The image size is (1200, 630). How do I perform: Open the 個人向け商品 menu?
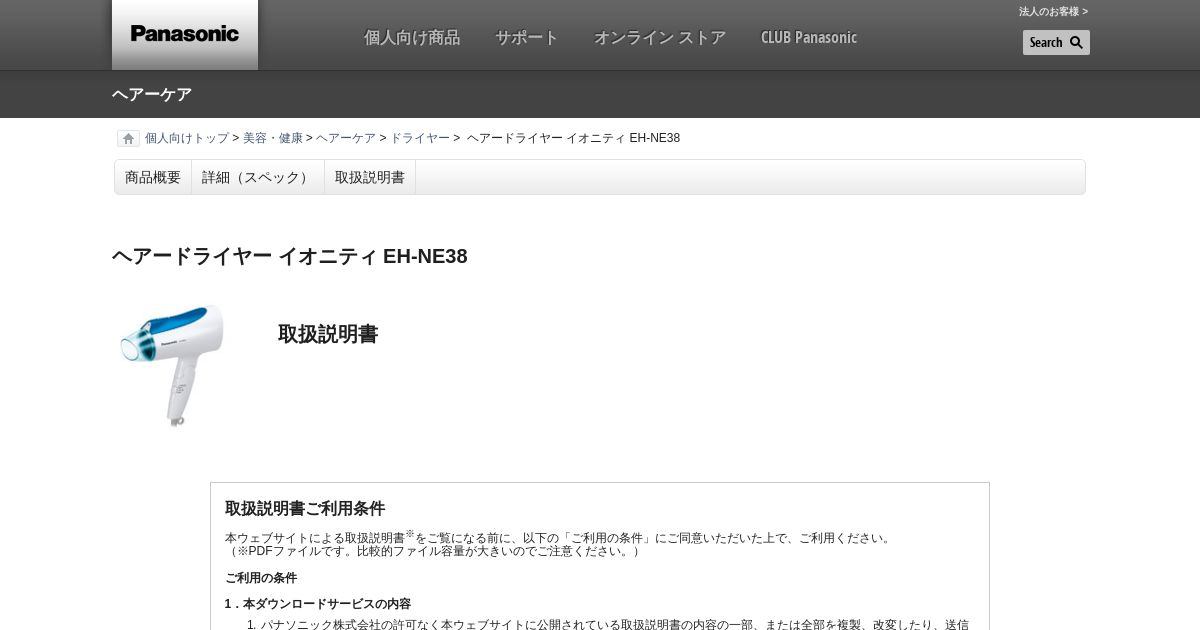[412, 37]
